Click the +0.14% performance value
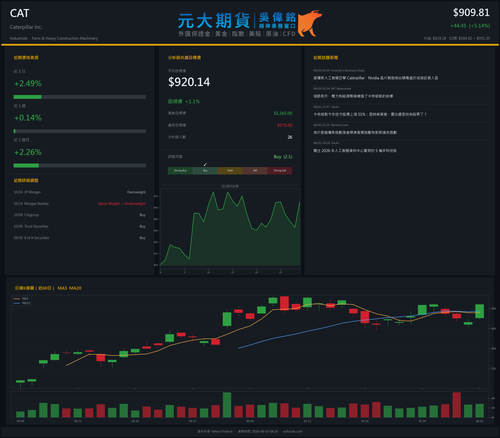500x438 pixels. coord(28,118)
